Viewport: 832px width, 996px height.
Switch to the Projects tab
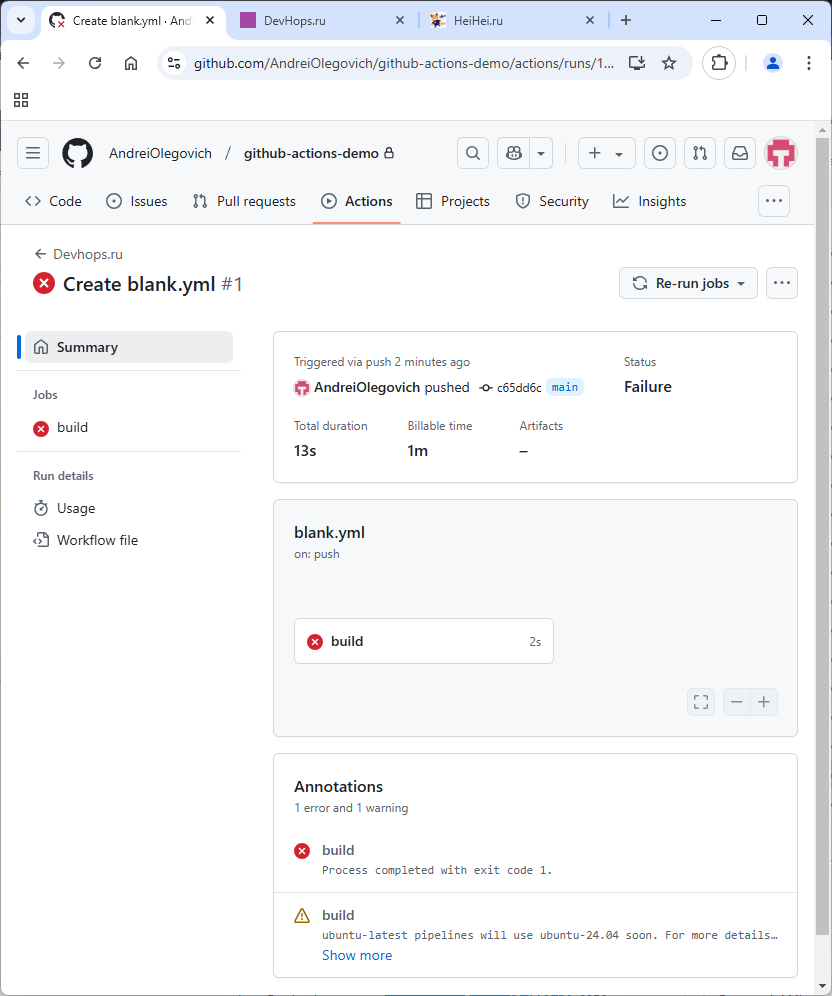453,201
